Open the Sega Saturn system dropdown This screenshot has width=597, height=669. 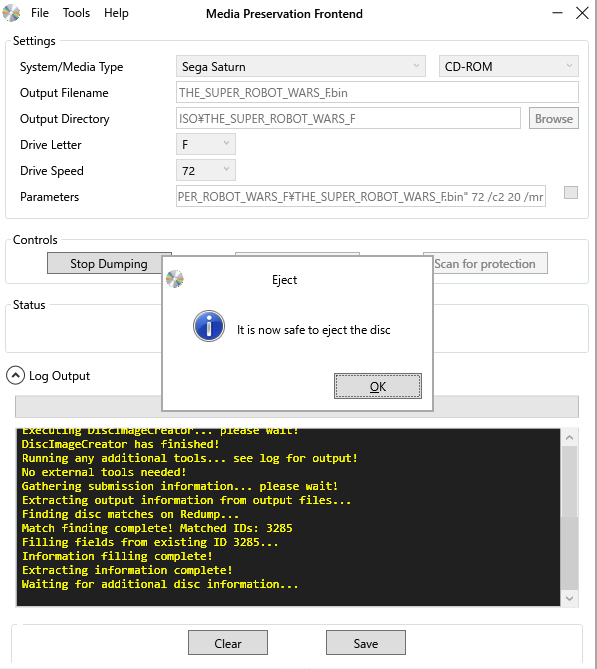click(300, 67)
